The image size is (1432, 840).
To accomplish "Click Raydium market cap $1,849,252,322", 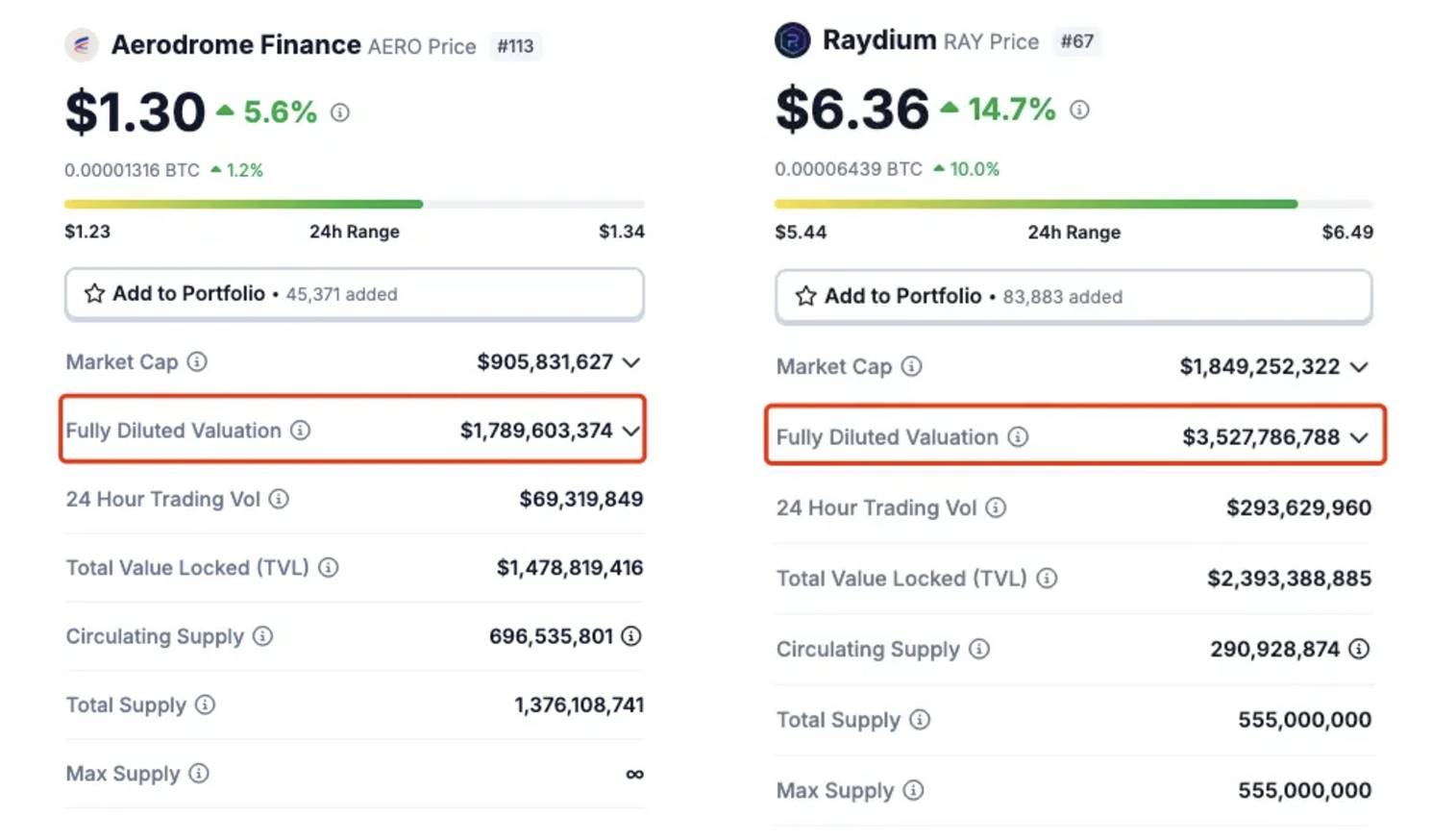I will [x=1259, y=366].
